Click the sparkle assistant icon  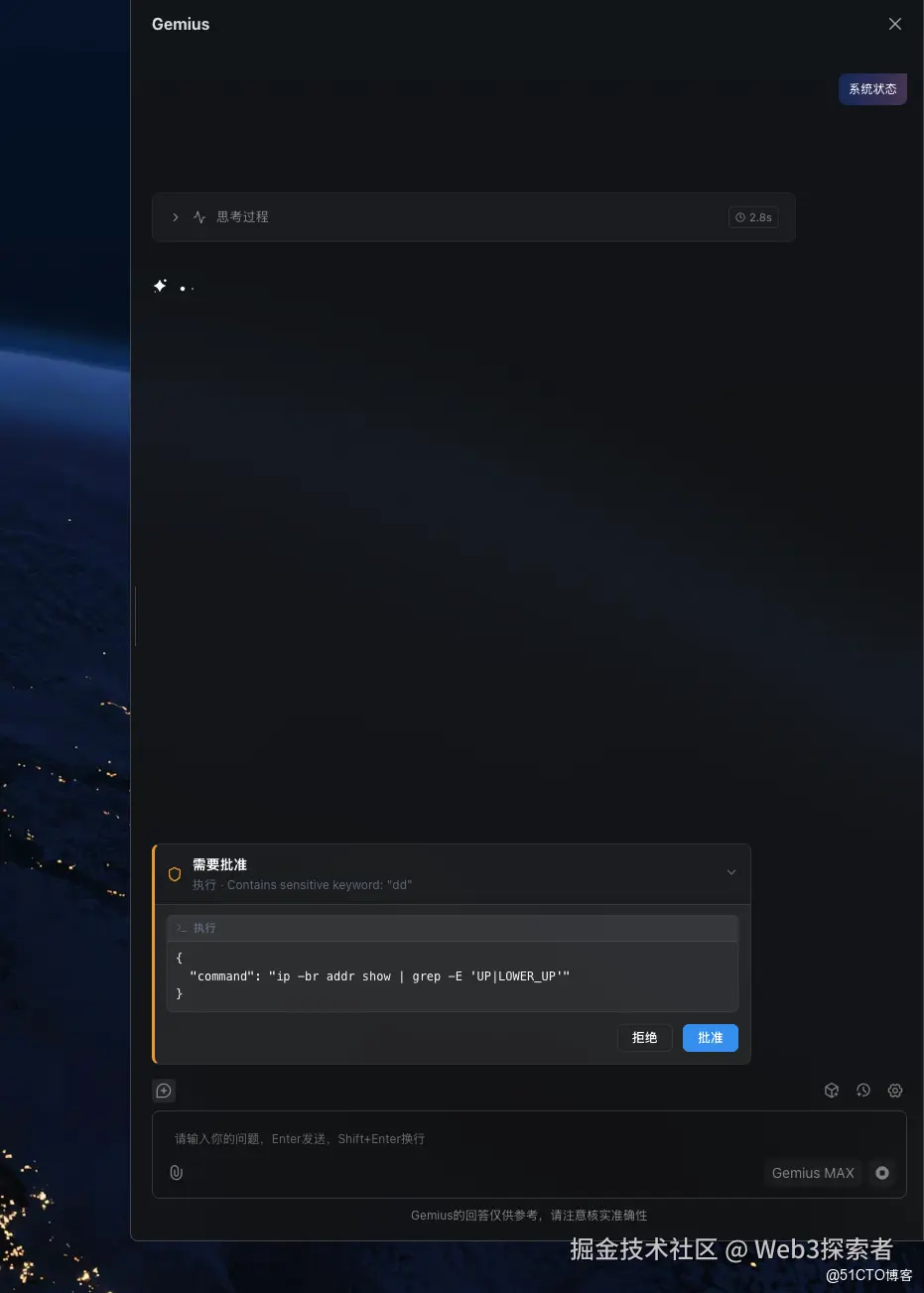click(x=160, y=286)
